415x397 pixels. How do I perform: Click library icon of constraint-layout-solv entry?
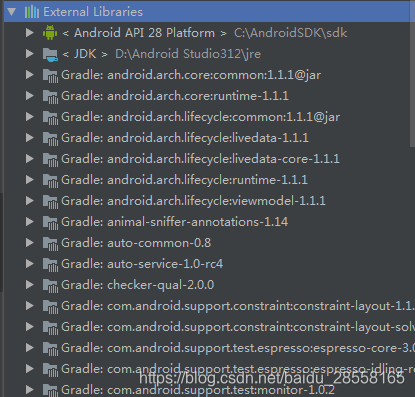[x=50, y=328]
